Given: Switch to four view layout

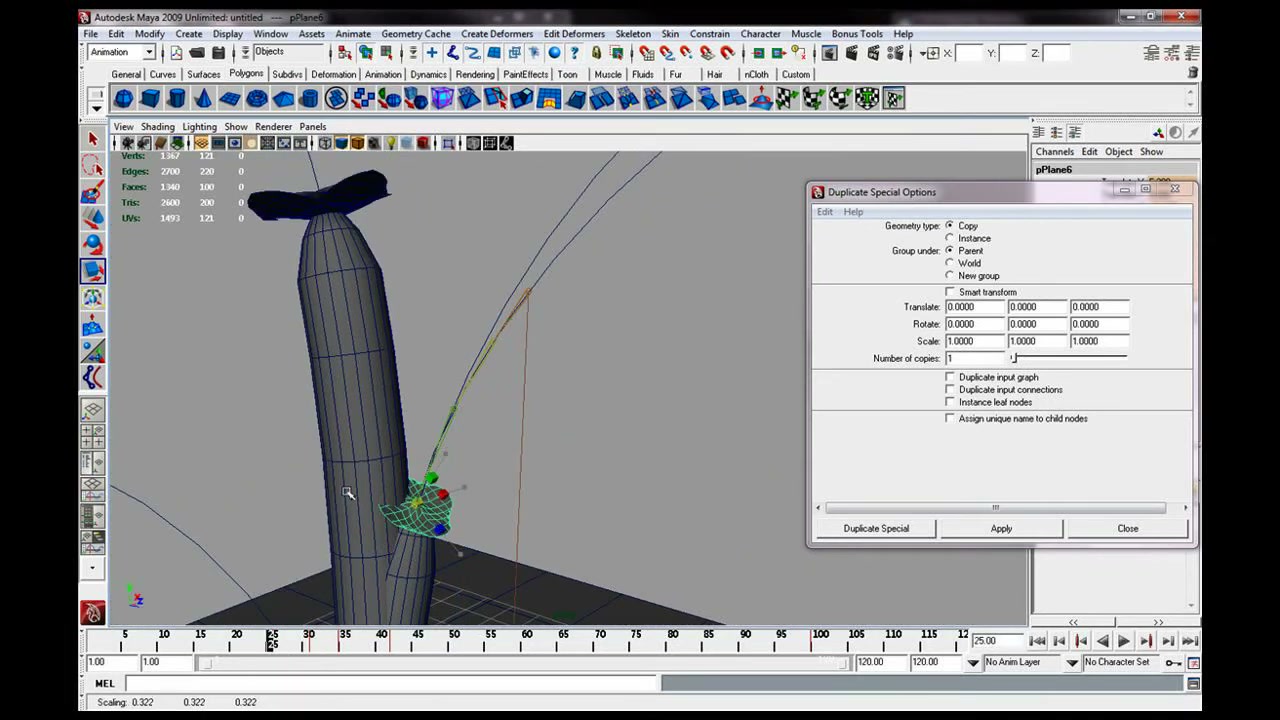Looking at the screenshot, I should click(x=93, y=436).
